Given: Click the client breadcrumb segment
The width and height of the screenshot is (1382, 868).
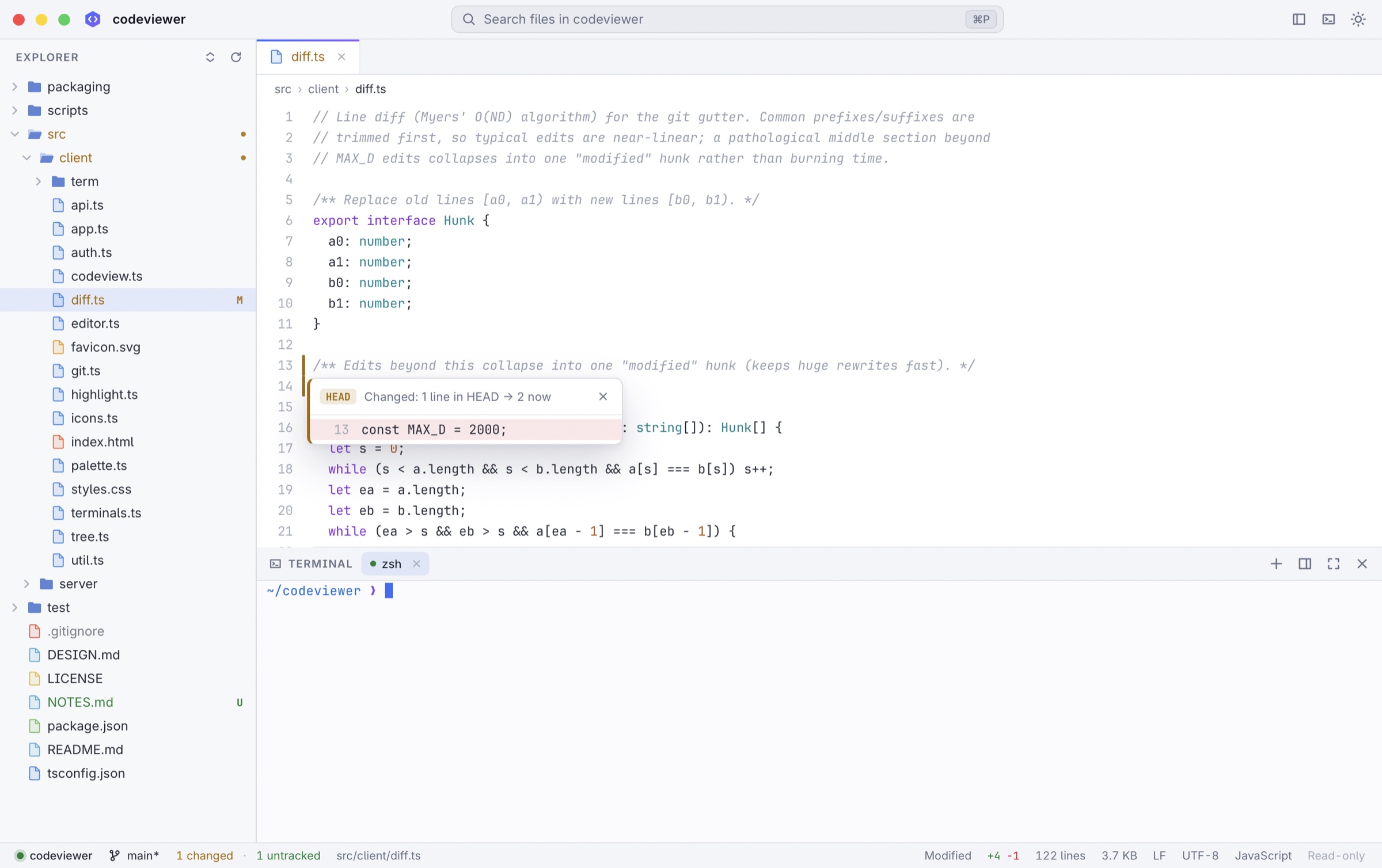Looking at the screenshot, I should [323, 89].
